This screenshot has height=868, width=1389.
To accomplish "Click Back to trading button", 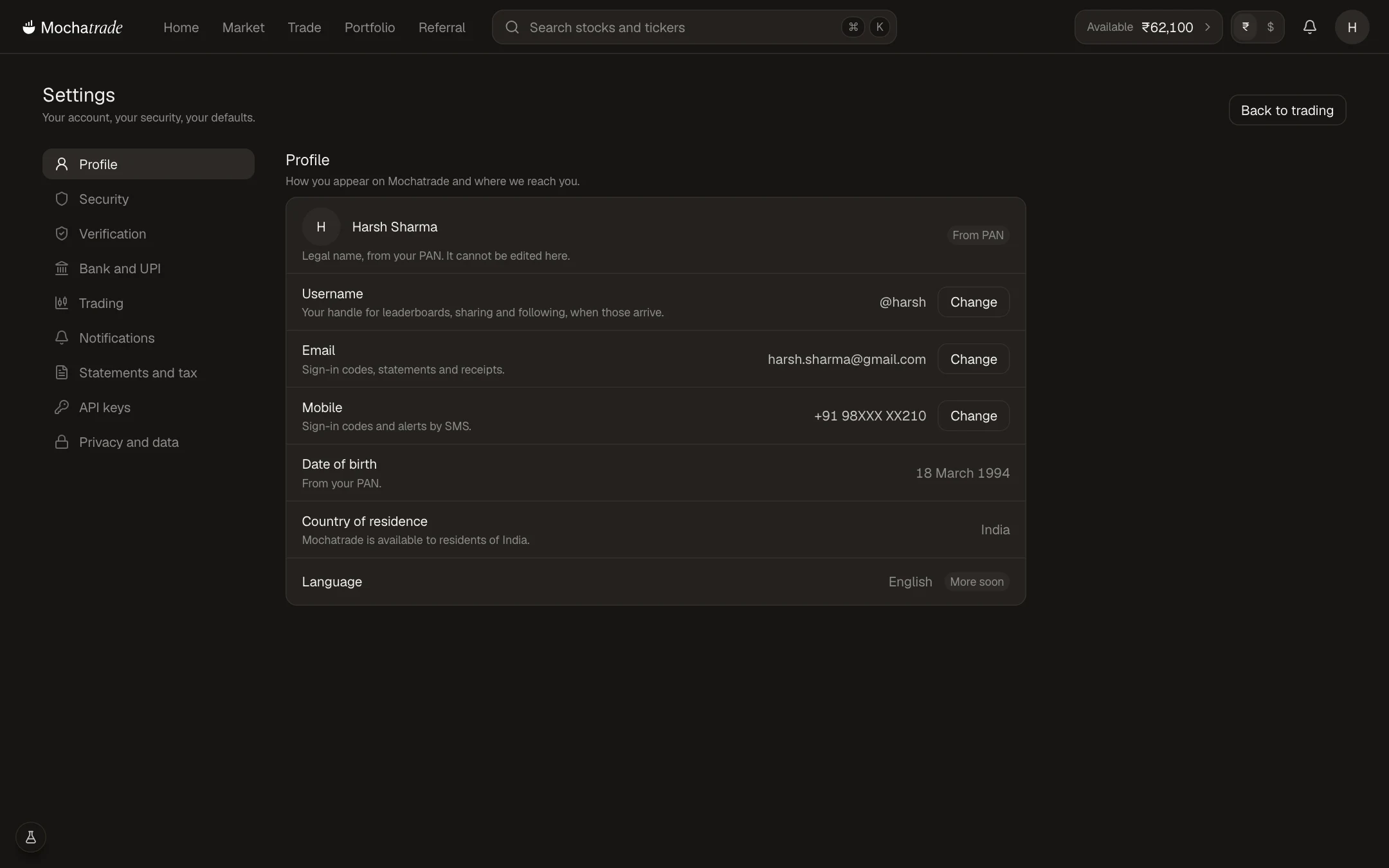I will pos(1287,110).
